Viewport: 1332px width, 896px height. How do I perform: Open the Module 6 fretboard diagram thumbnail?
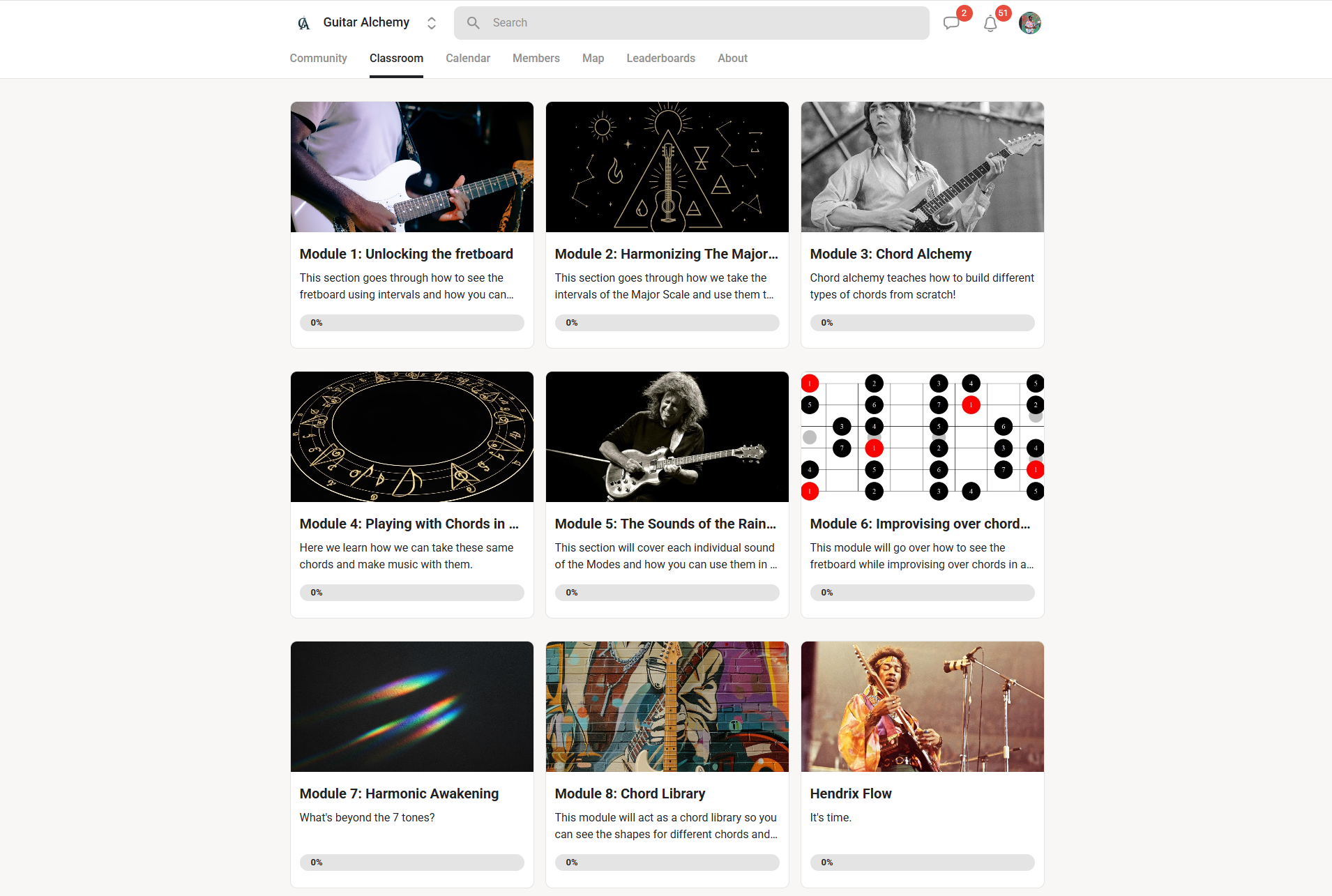click(923, 437)
